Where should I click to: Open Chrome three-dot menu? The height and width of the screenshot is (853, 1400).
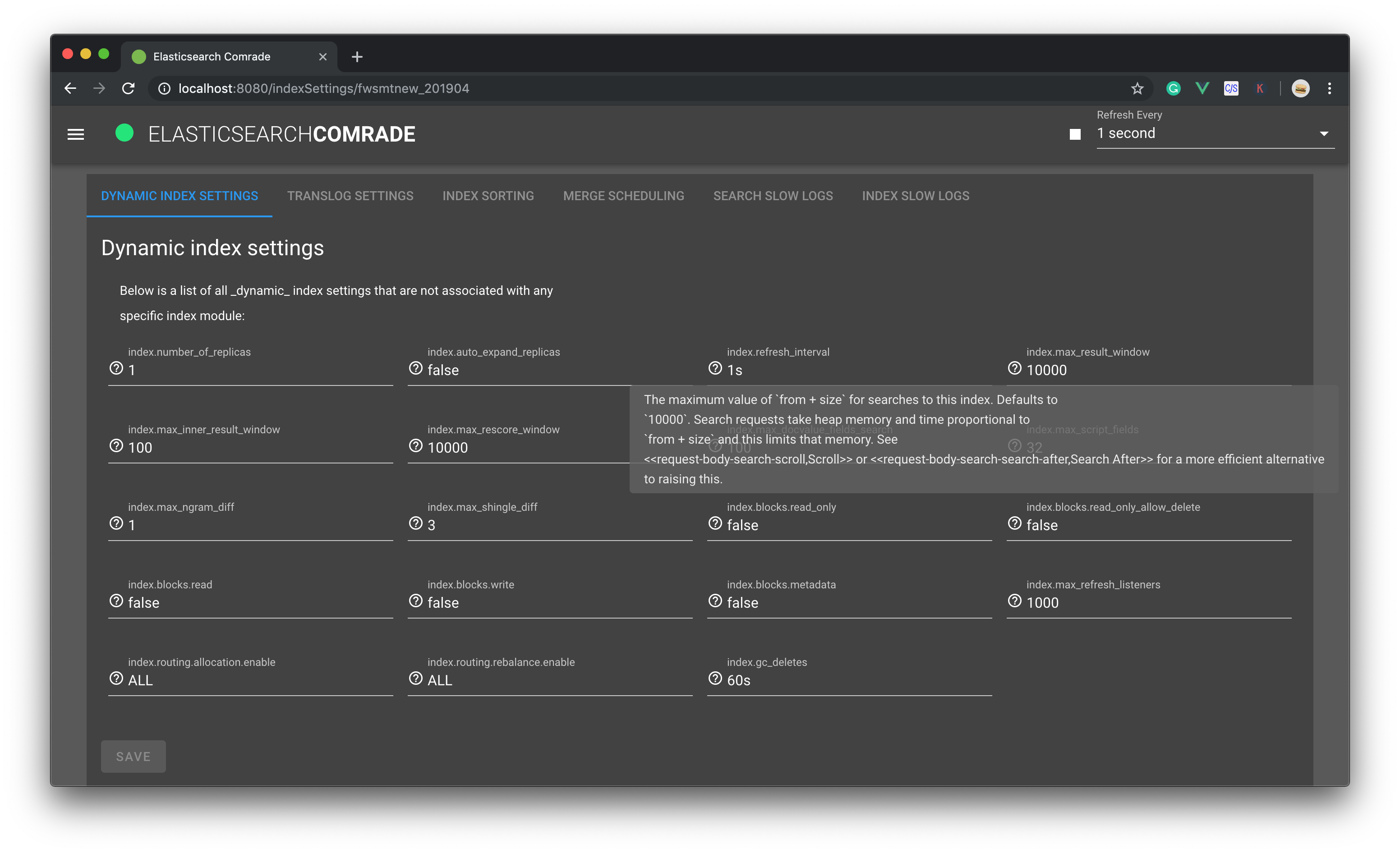pyautogui.click(x=1330, y=89)
